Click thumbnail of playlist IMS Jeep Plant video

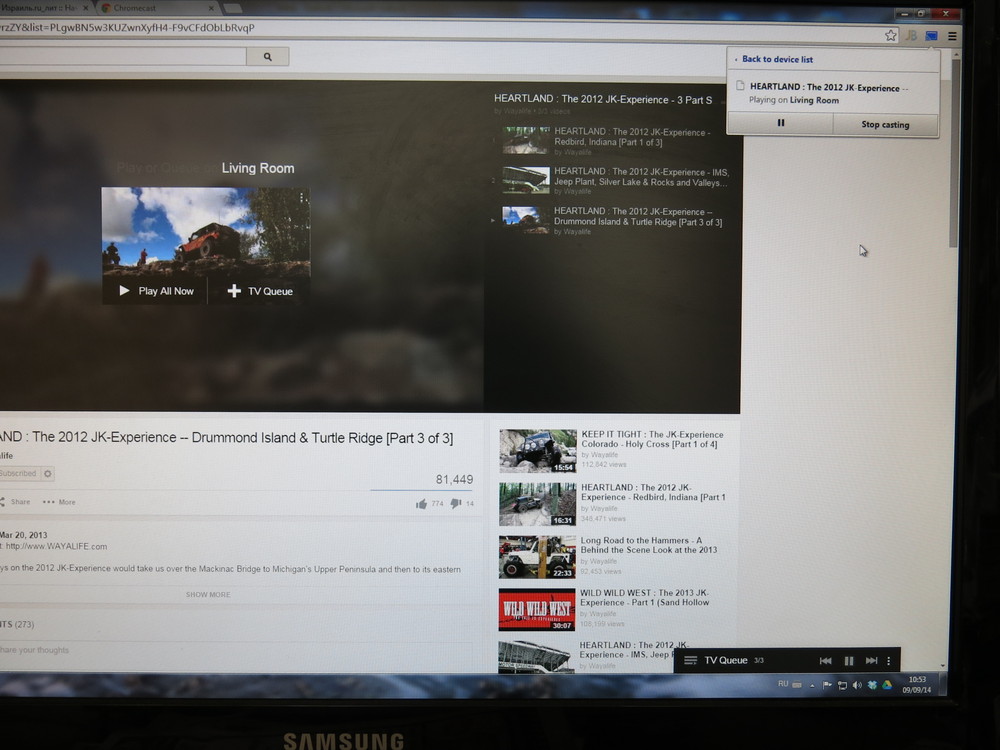pos(526,180)
